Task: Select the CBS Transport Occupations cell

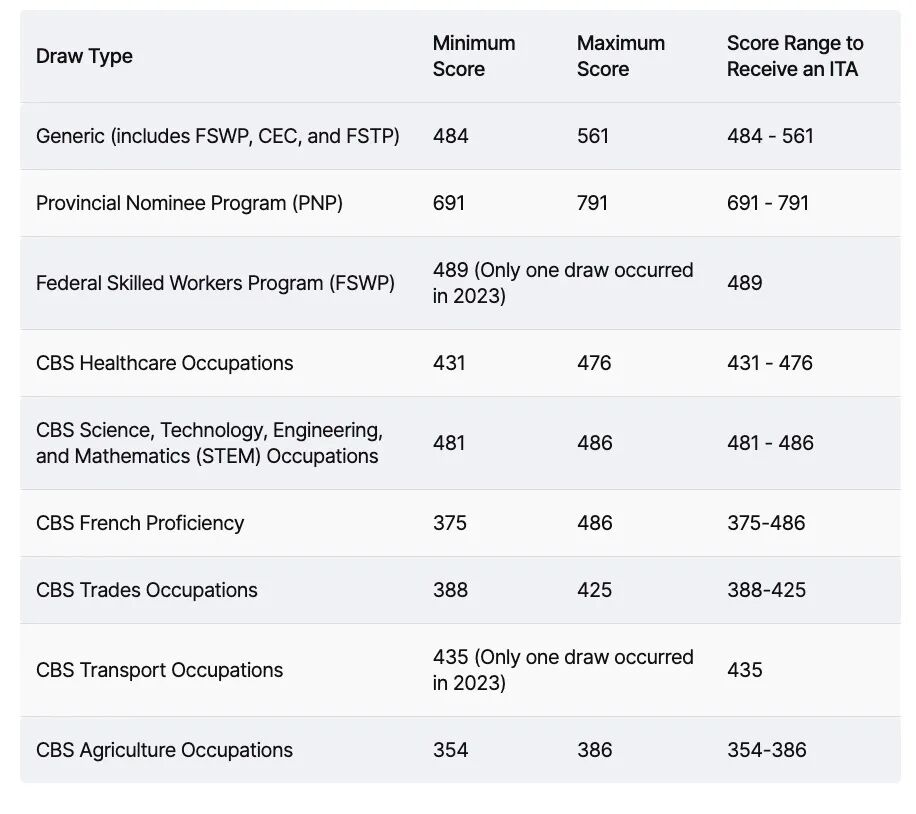Action: (159, 670)
